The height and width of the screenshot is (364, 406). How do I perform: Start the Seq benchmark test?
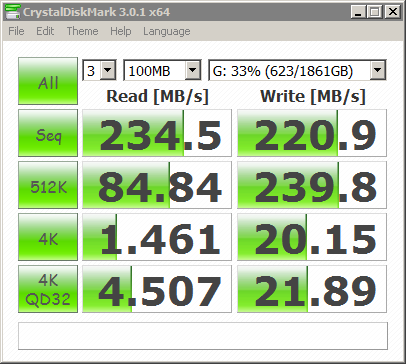[x=48, y=133]
